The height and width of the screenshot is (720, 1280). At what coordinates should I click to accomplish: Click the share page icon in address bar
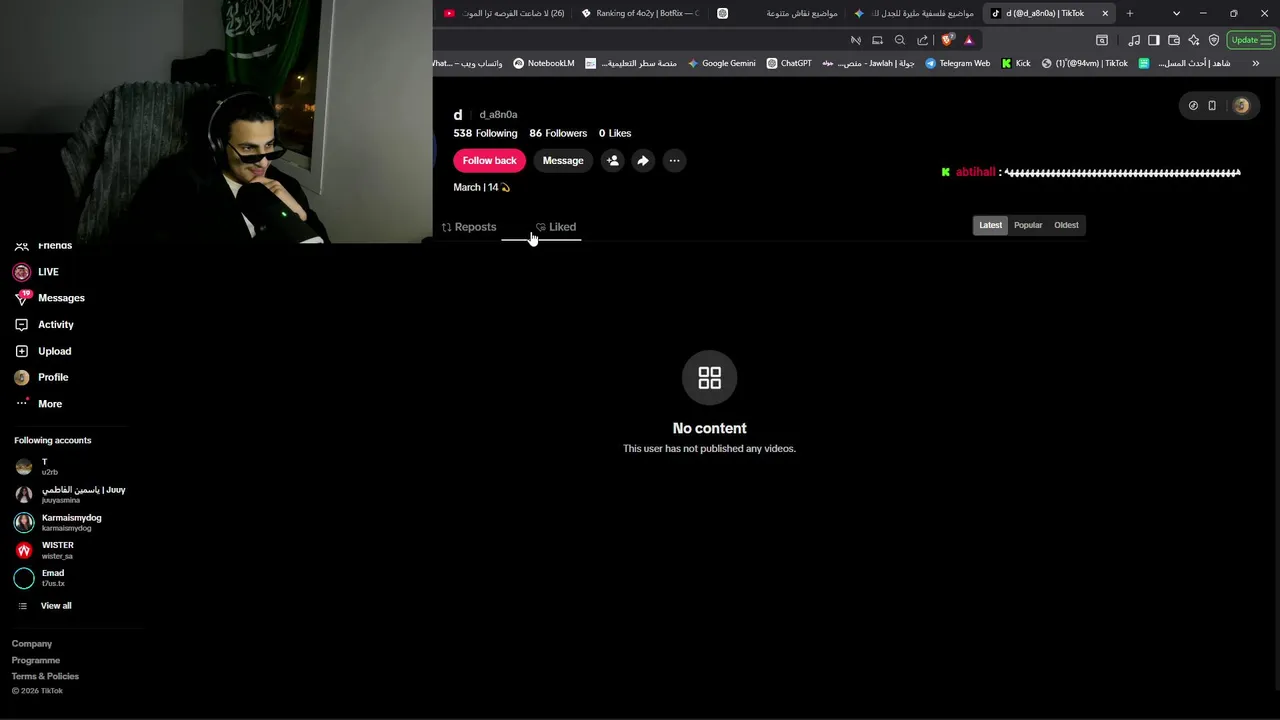point(922,40)
